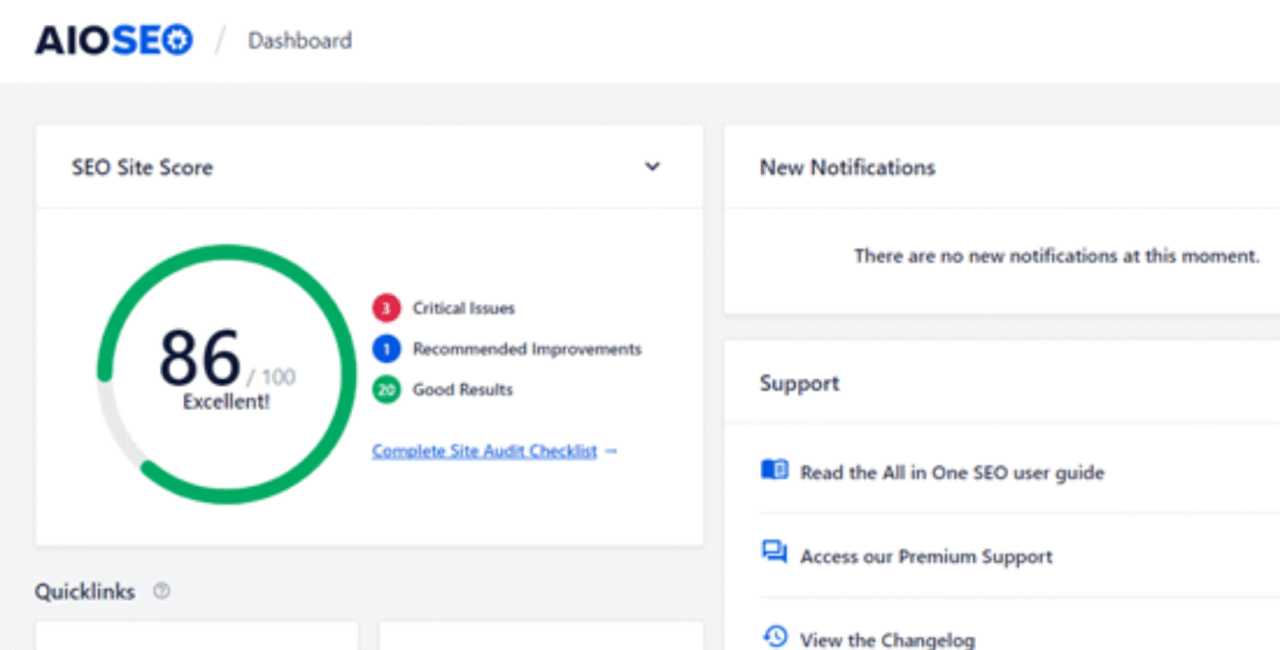Viewport: 1280px width, 650px height.
Task: Click the book icon beside user guide
Action: coord(774,470)
